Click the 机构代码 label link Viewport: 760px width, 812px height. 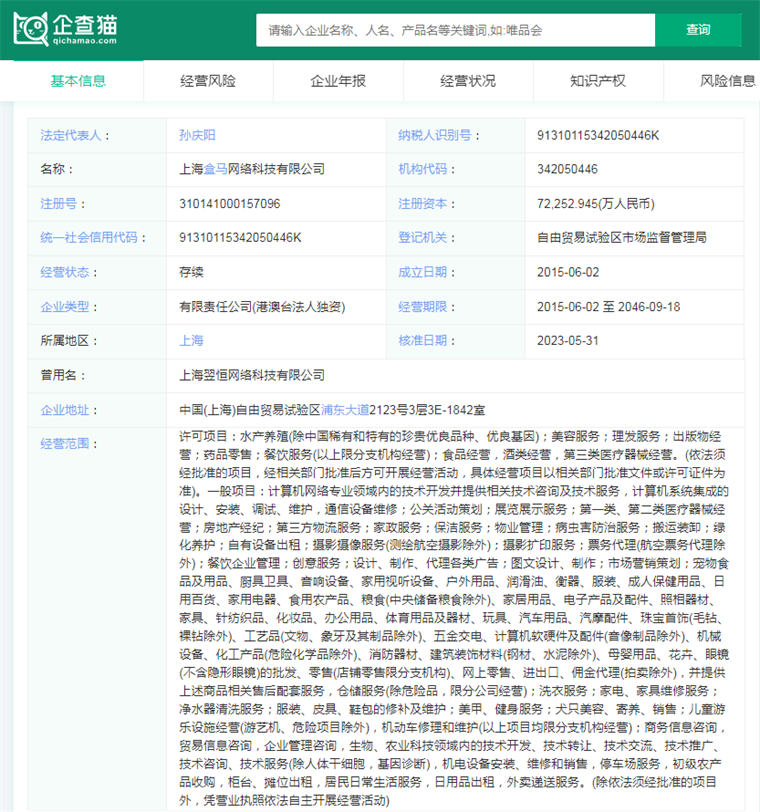422,169
